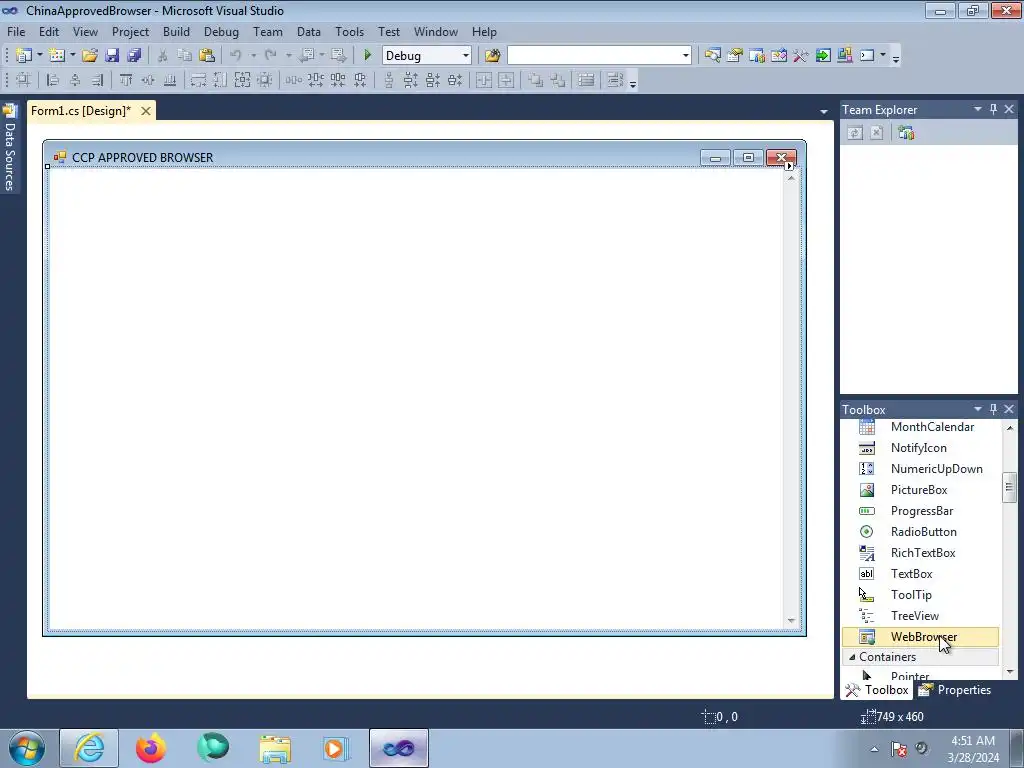
Task: Select RadioButton control in Toolbox
Action: [x=920, y=532]
